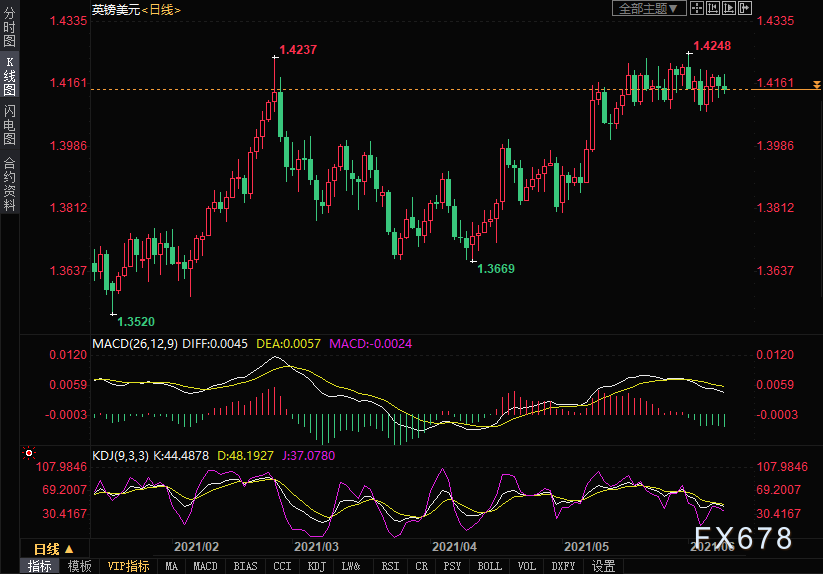The width and height of the screenshot is (823, 574).
Task: Choose the MACD indicator in bottom bar
Action: click(x=205, y=567)
